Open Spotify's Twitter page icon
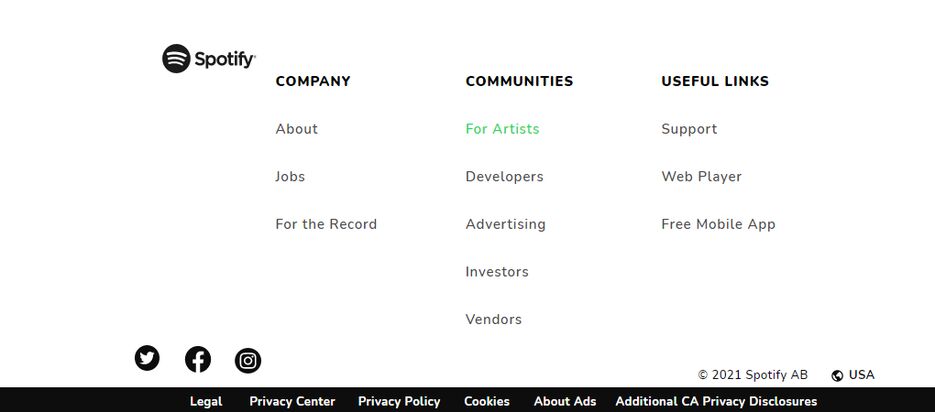The width and height of the screenshot is (935, 412). 147,358
